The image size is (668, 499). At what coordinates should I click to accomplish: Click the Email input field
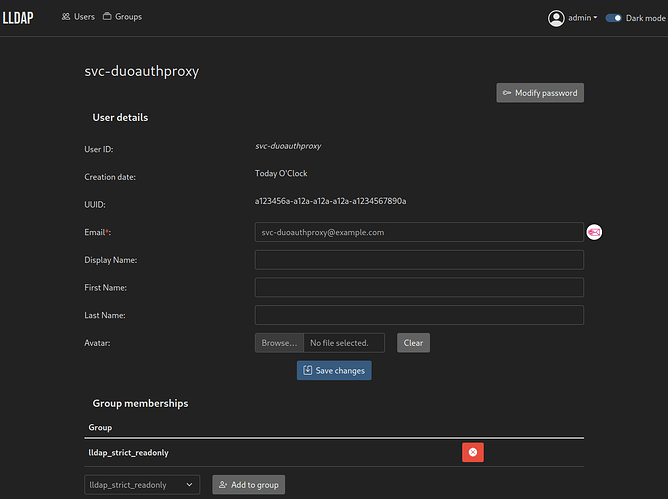[x=419, y=232]
